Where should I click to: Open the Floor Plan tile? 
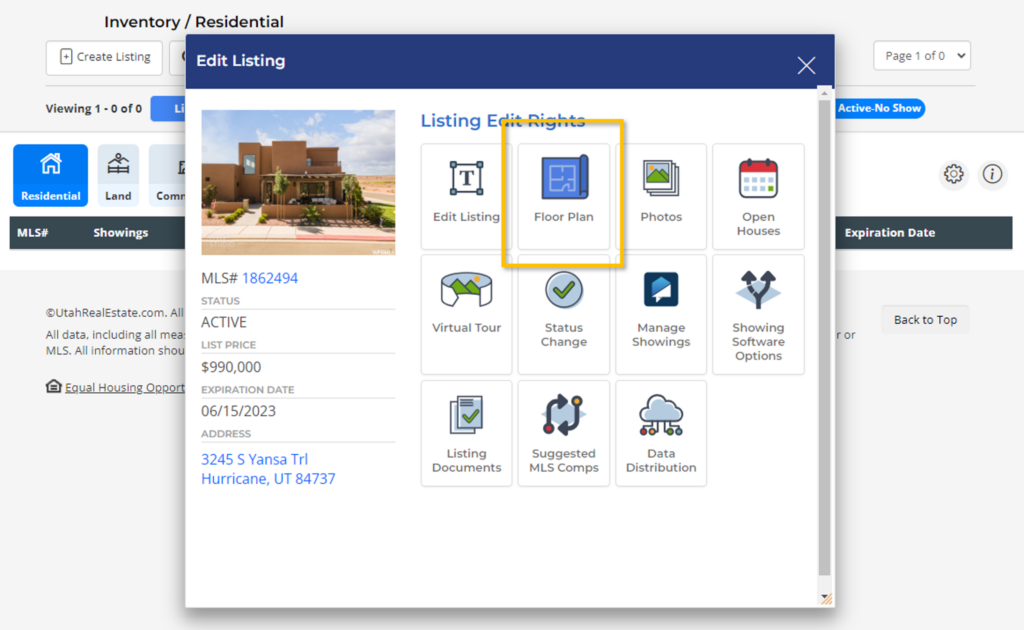pyautogui.click(x=564, y=196)
